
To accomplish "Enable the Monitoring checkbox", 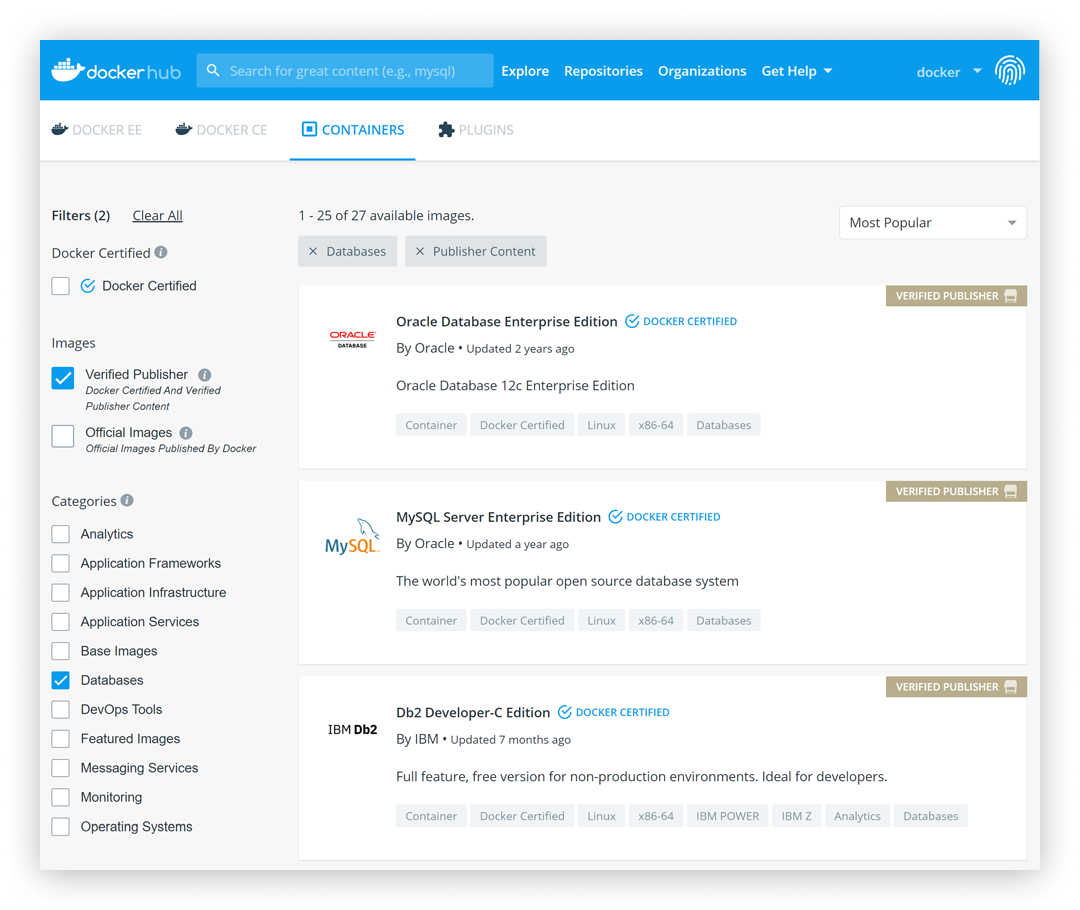I will [x=61, y=797].
